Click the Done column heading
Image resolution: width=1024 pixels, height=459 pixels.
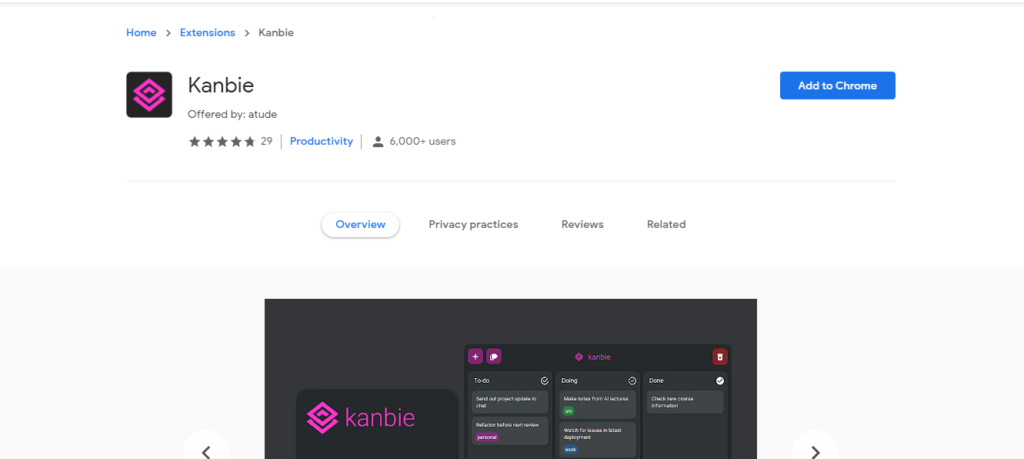656,381
